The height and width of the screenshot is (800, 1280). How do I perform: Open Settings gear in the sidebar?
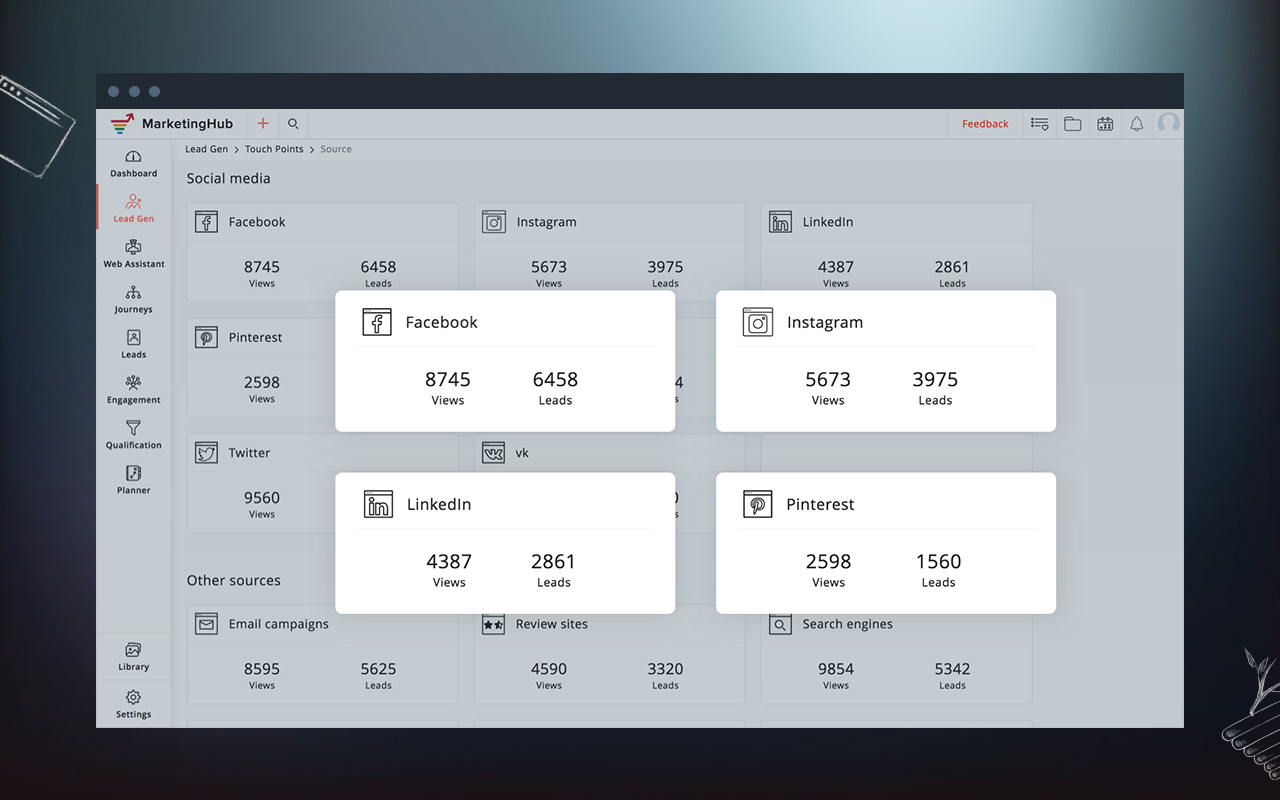[x=133, y=703]
